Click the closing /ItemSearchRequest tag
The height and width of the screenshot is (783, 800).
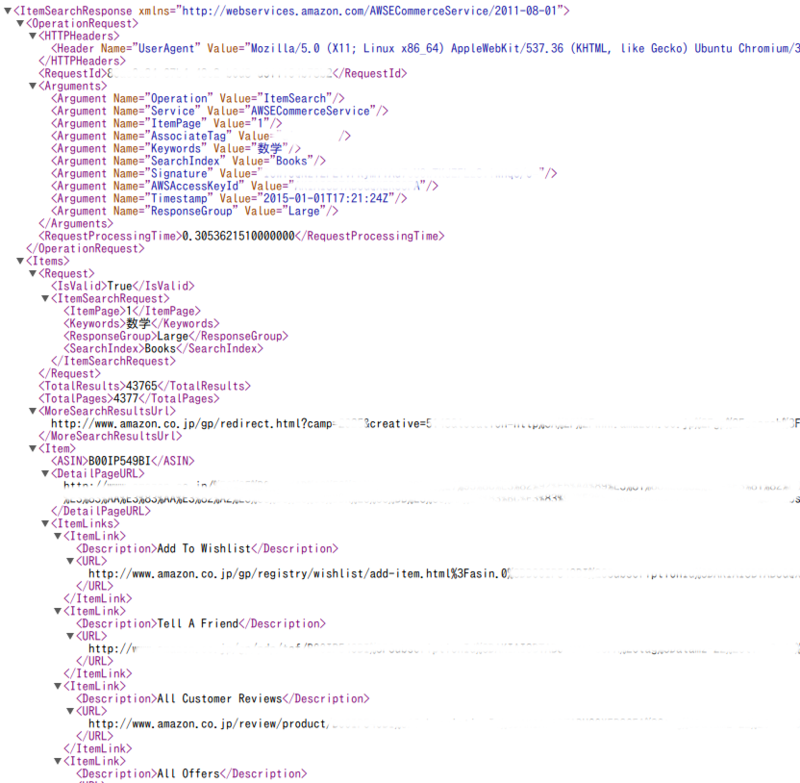[x=113, y=361]
